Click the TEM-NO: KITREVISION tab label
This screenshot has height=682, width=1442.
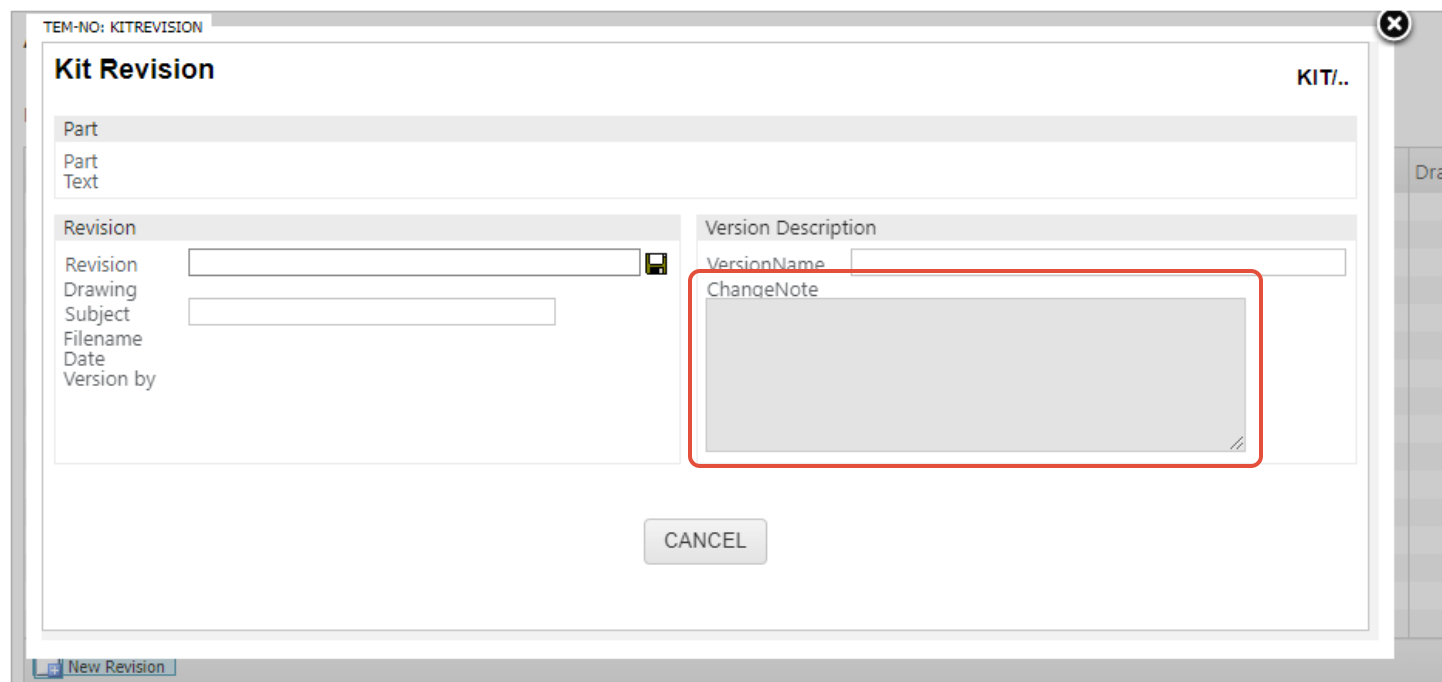(123, 27)
